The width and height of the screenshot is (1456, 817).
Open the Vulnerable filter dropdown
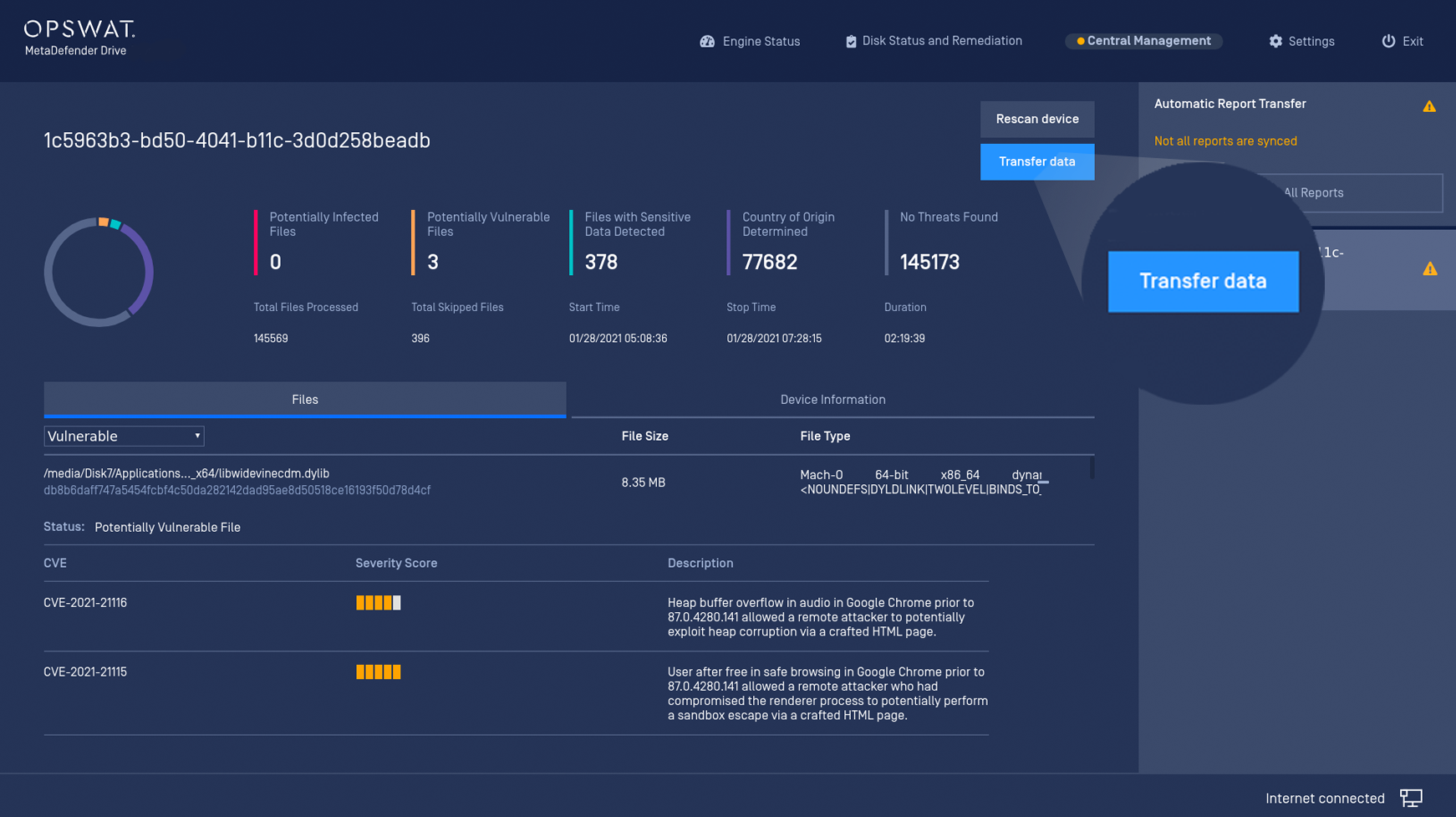pyautogui.click(x=124, y=437)
